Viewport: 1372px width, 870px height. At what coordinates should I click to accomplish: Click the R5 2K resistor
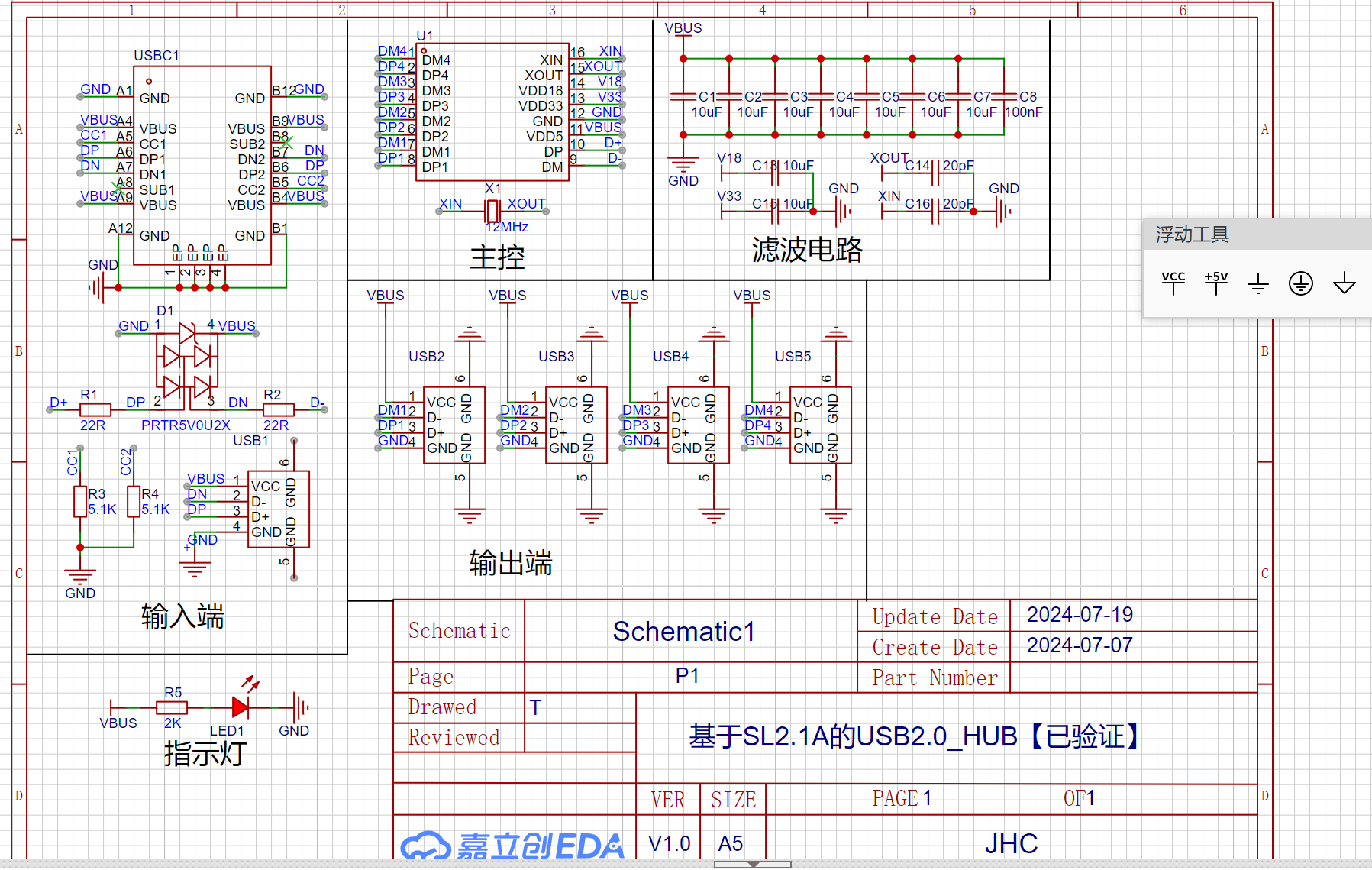tap(172, 708)
